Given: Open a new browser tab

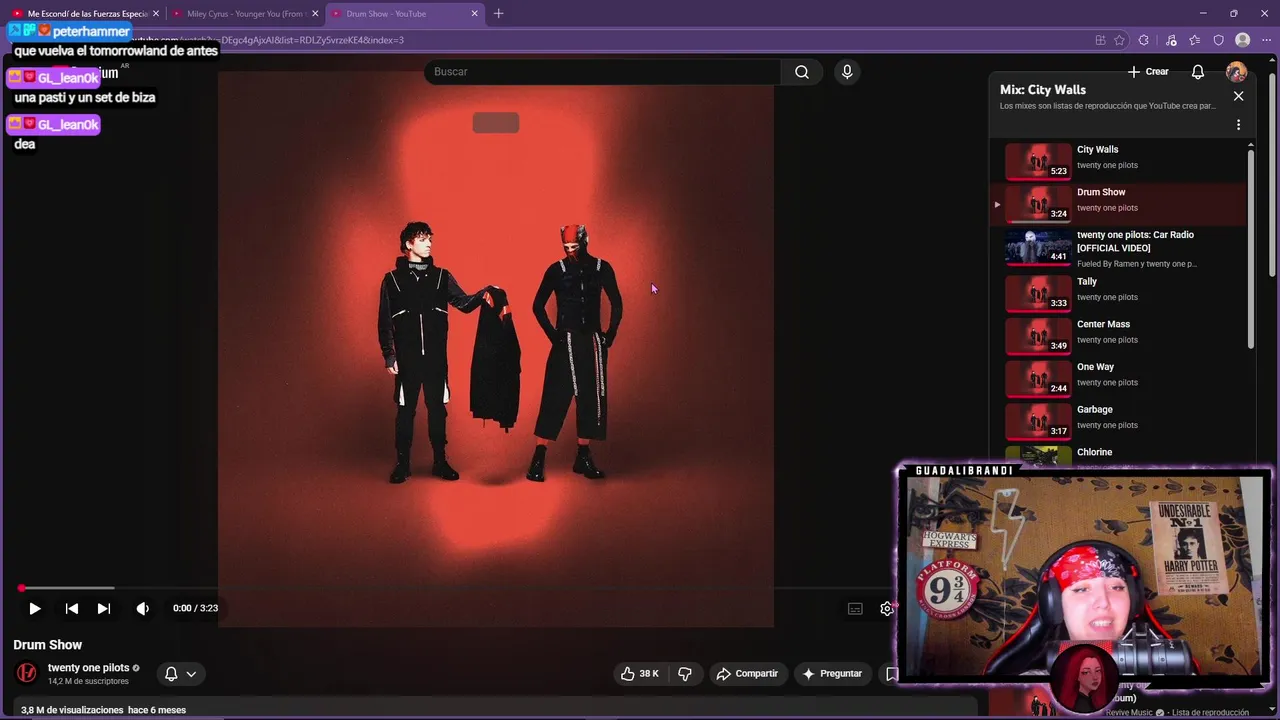Looking at the screenshot, I should (498, 14).
